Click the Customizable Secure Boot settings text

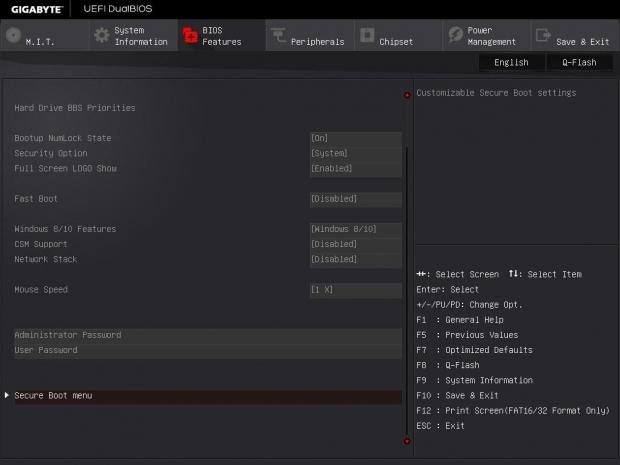[496, 93]
